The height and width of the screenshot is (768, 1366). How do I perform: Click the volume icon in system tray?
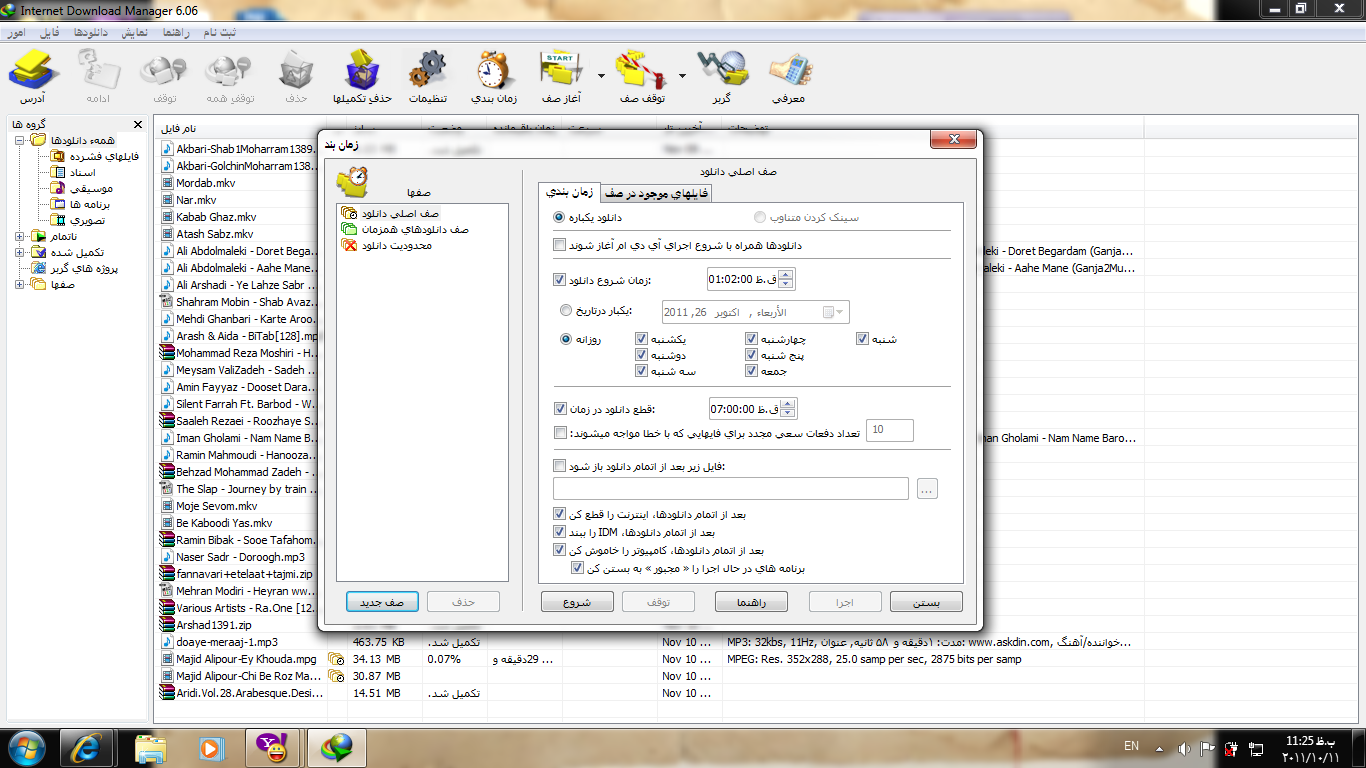(1184, 748)
